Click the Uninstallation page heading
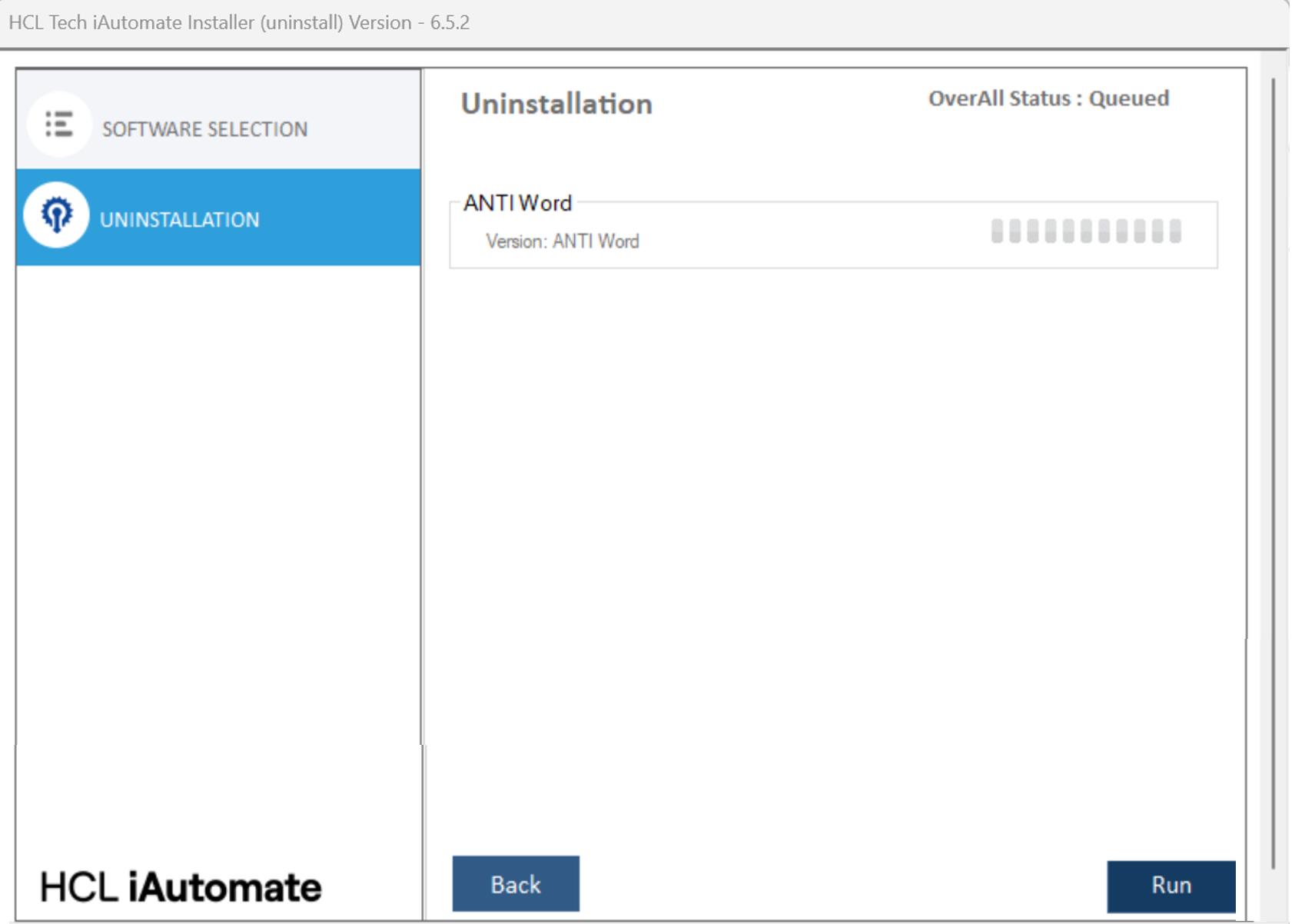1305x924 pixels. pyautogui.click(x=556, y=104)
